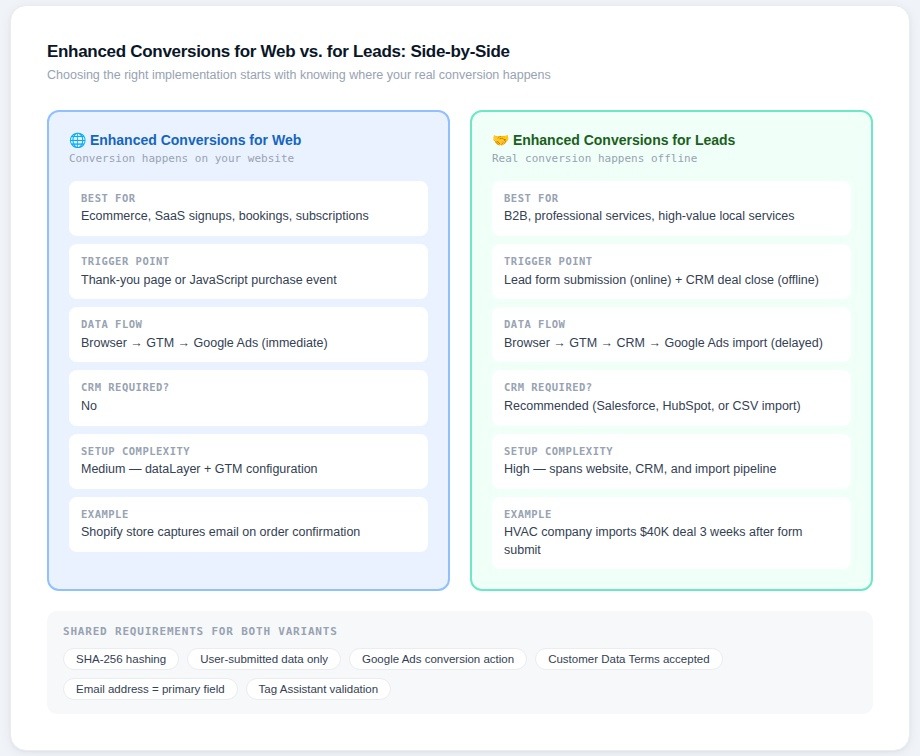Select the Email address = primary field pill

pyautogui.click(x=150, y=689)
